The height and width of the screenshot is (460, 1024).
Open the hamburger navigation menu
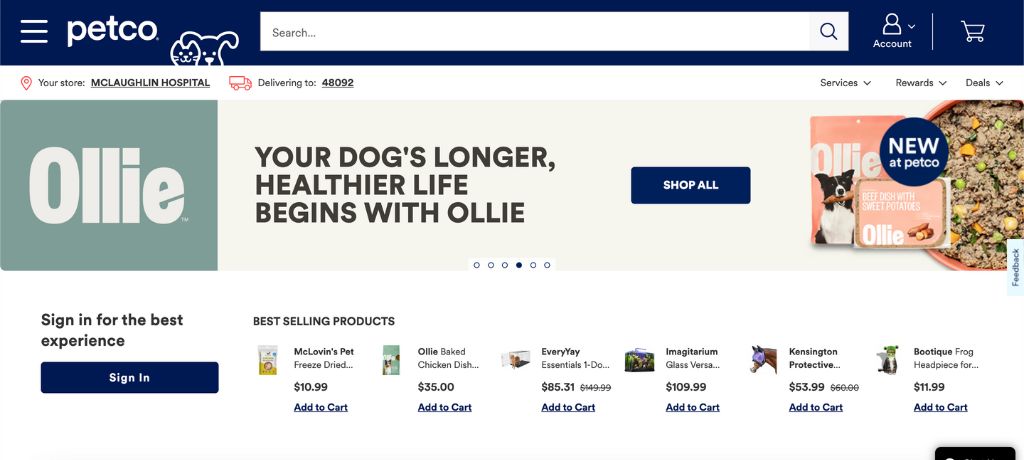34,31
